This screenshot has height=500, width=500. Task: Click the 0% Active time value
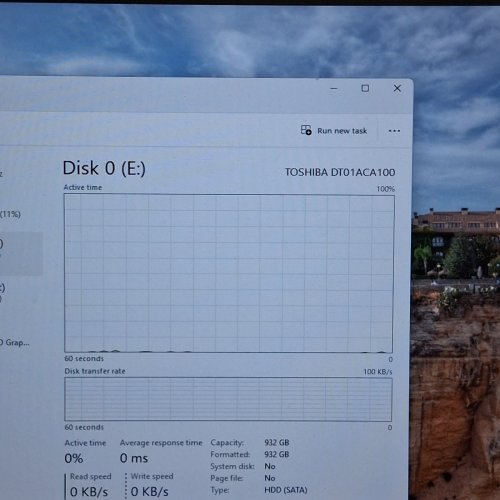click(74, 458)
